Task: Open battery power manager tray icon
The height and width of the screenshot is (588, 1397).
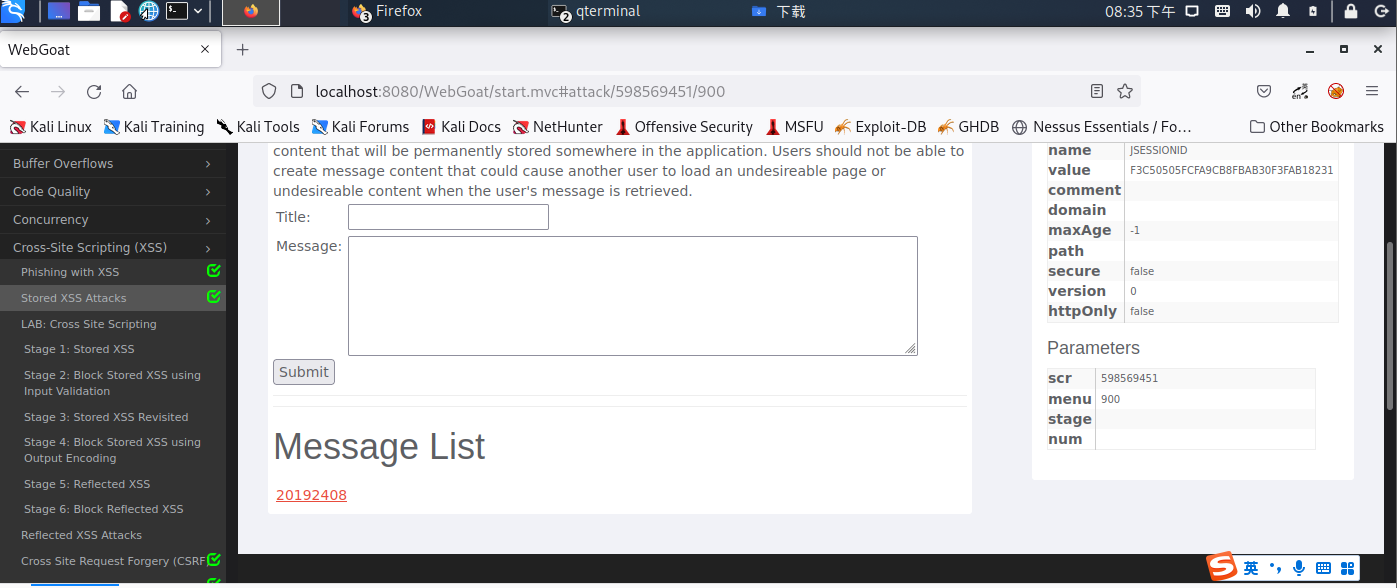Action: 1313,12
